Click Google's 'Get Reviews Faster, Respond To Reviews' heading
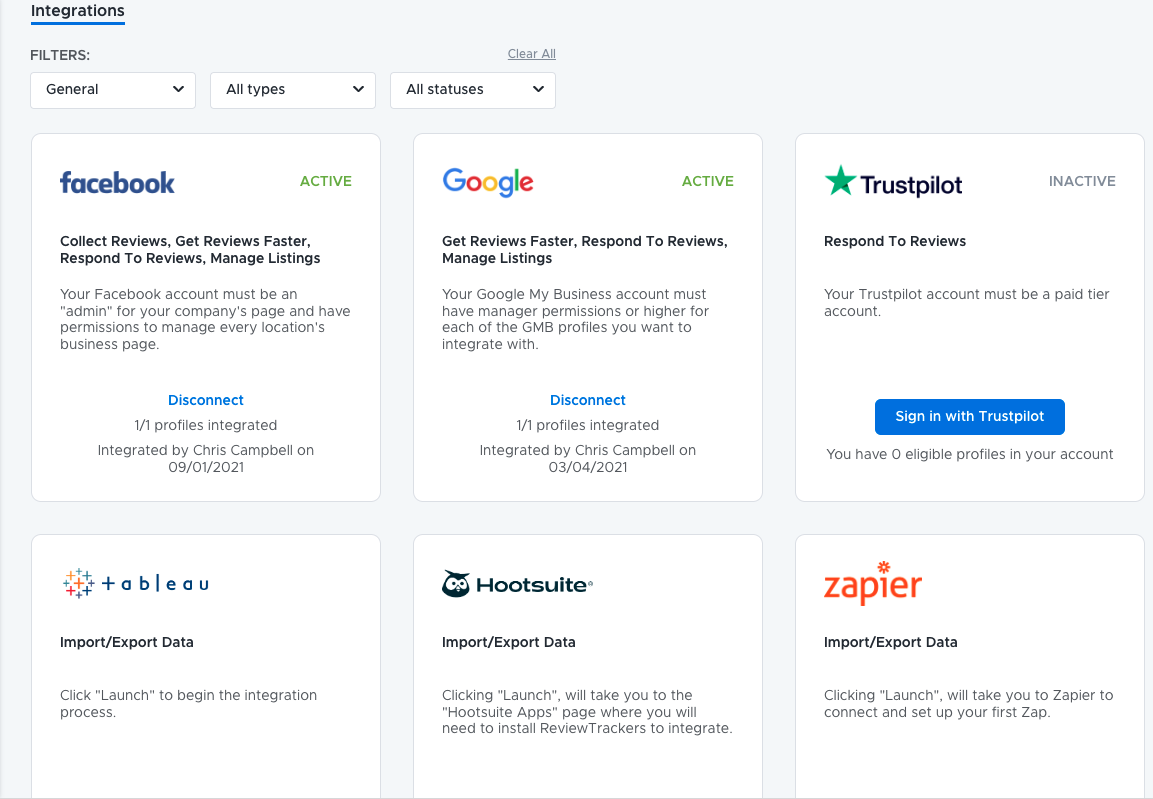Viewport: 1153px width, 799px height. point(585,250)
